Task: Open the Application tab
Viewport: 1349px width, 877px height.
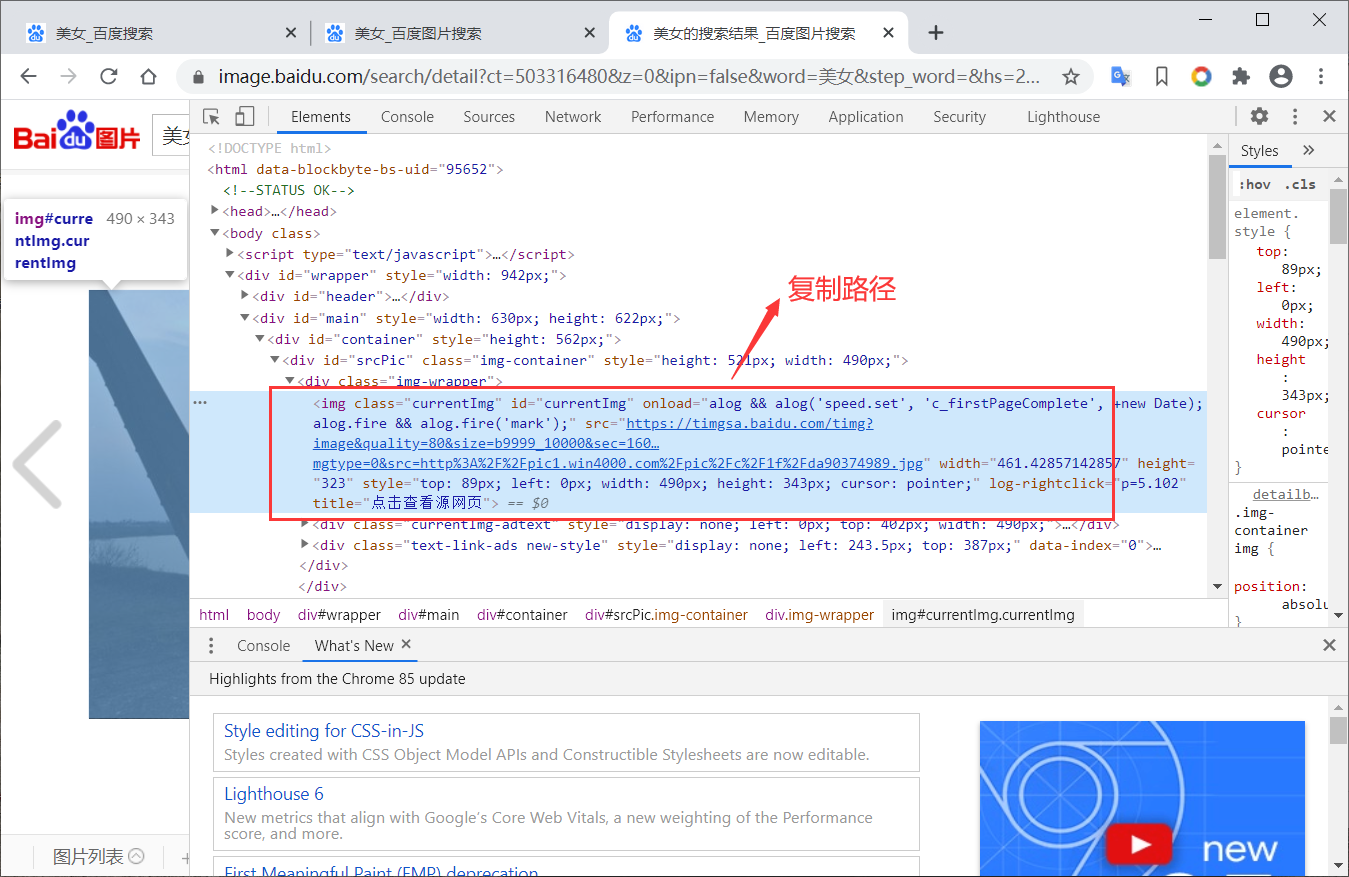Action: pyautogui.click(x=866, y=116)
